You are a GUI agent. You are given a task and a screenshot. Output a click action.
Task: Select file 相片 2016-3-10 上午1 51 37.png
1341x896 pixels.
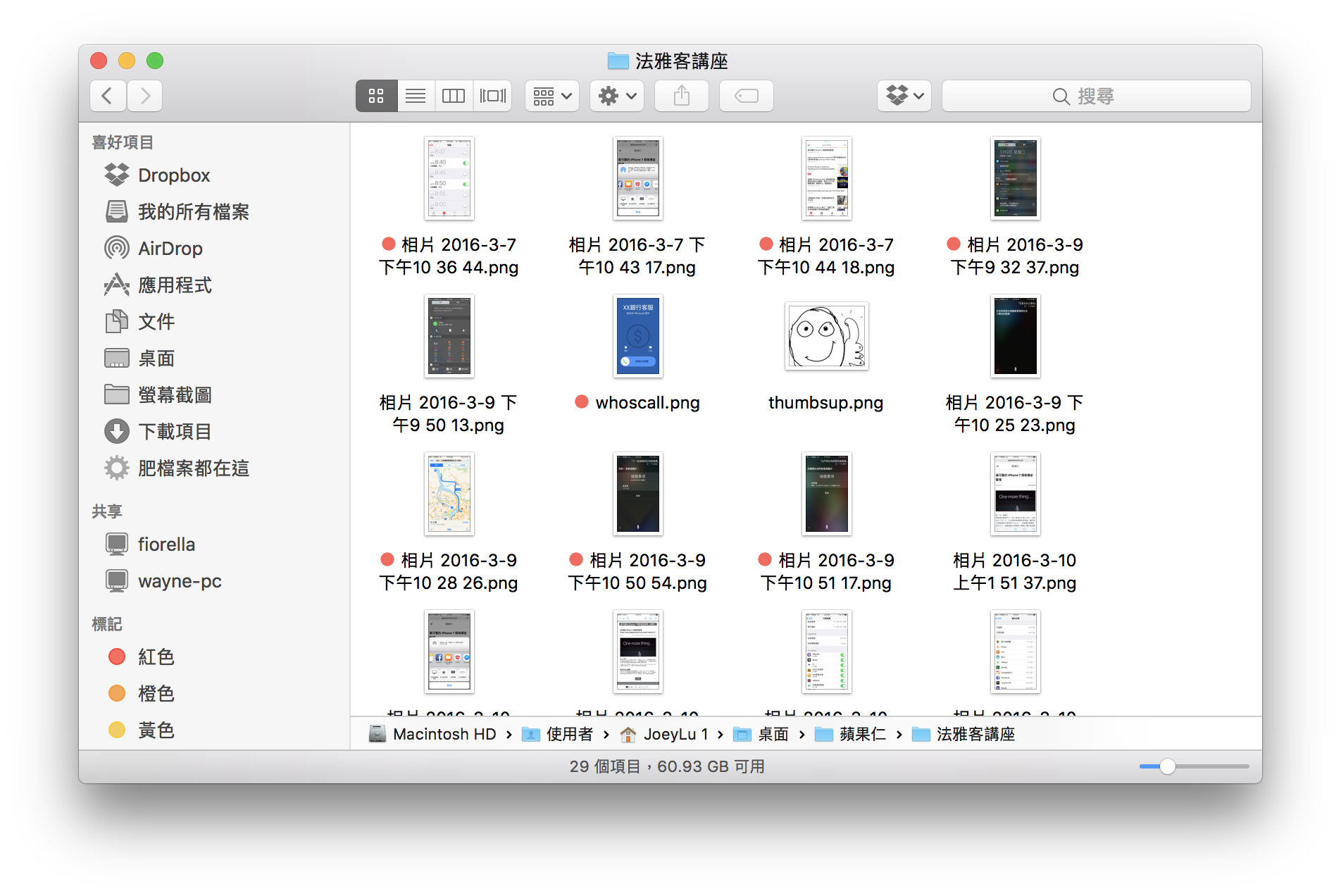click(1016, 494)
